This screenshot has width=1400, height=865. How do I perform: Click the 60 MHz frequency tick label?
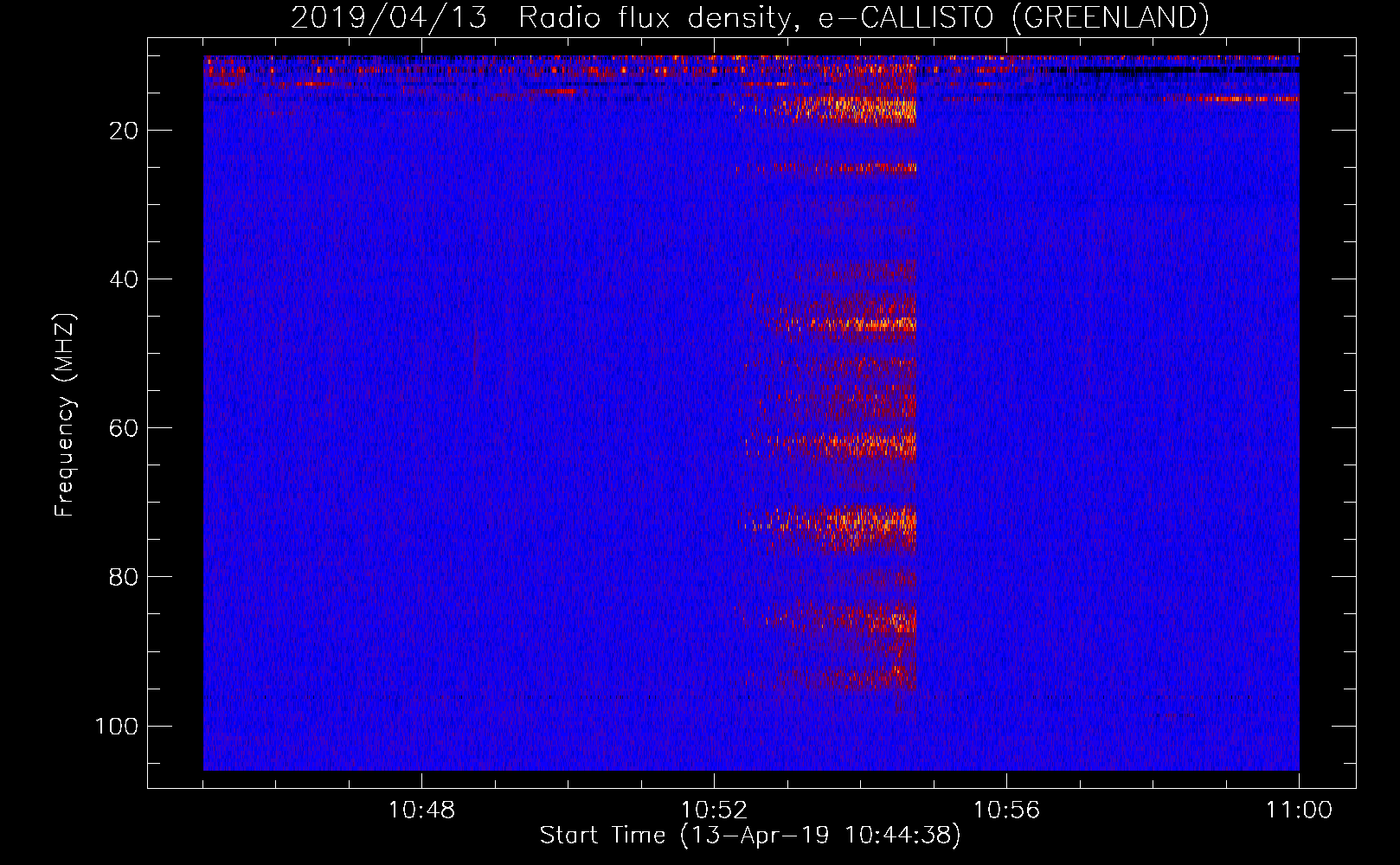pos(124,428)
